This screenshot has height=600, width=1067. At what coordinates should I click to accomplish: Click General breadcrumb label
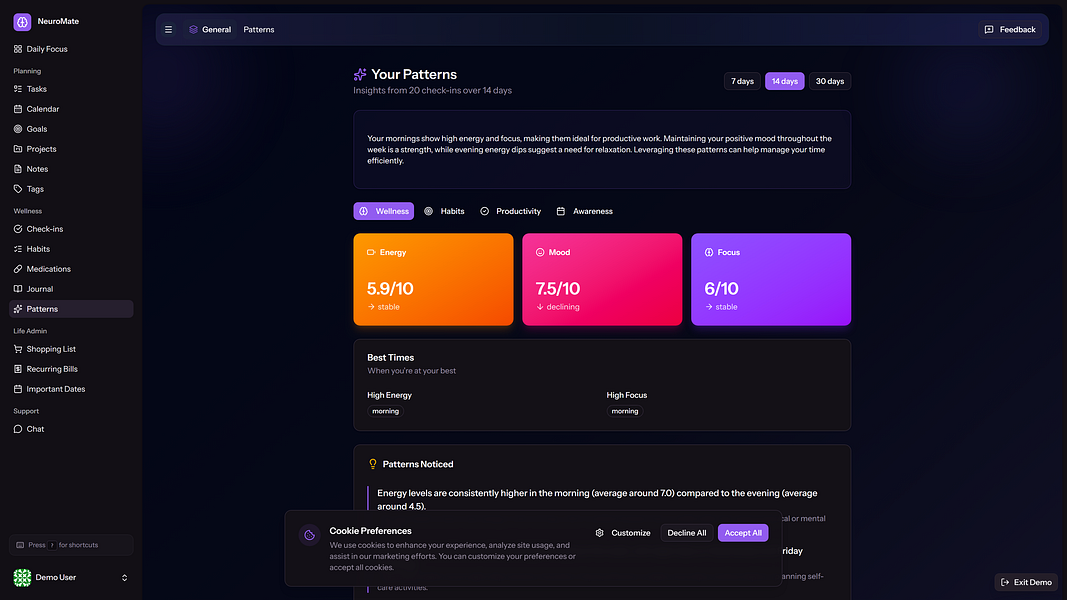[216, 29]
